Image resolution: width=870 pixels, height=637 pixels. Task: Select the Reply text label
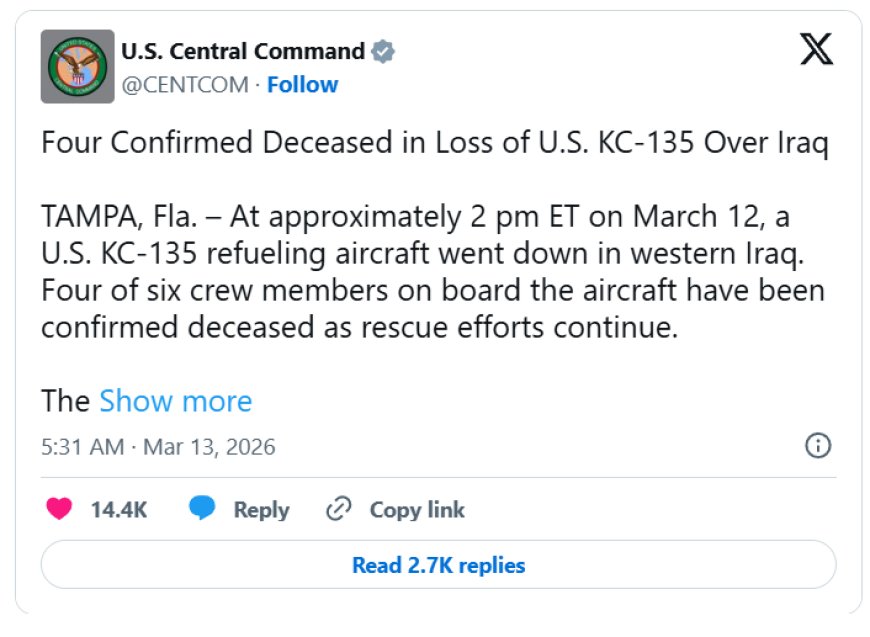point(261,510)
